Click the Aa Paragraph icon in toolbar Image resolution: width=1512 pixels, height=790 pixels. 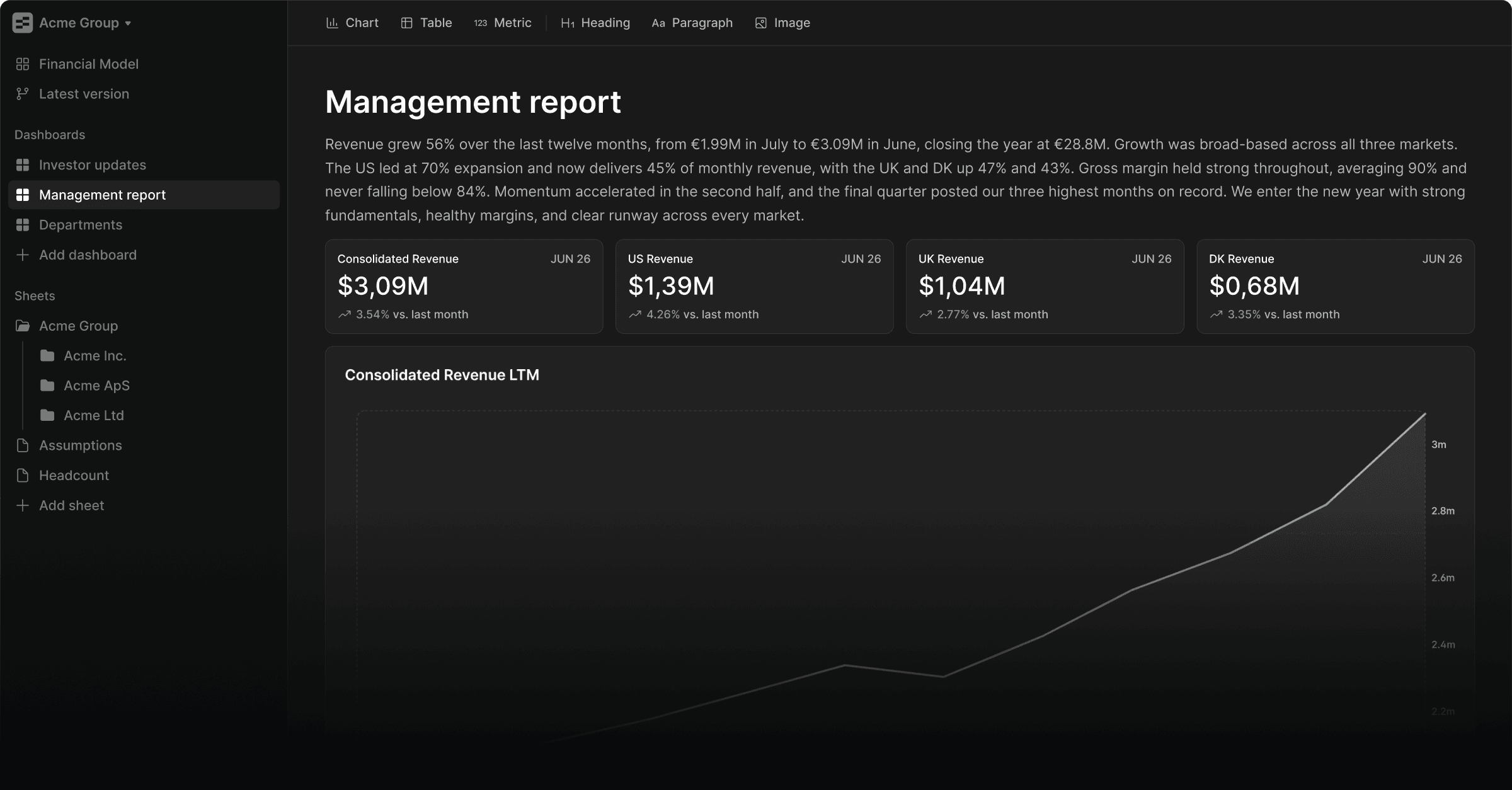658,23
